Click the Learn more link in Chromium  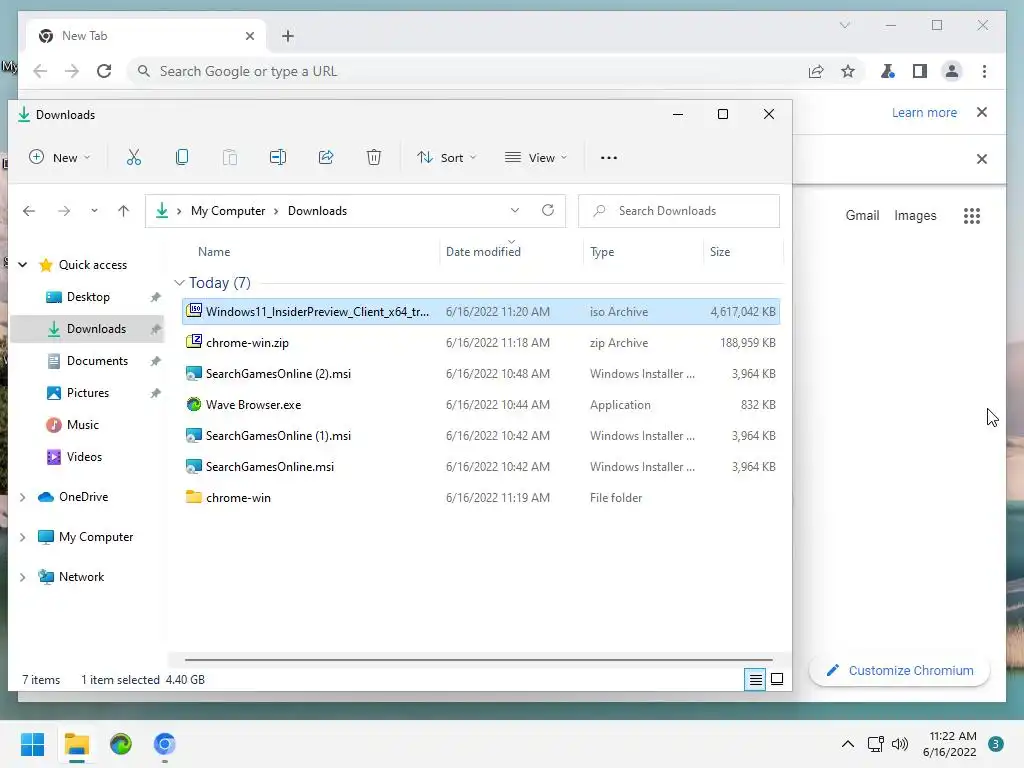coord(924,112)
